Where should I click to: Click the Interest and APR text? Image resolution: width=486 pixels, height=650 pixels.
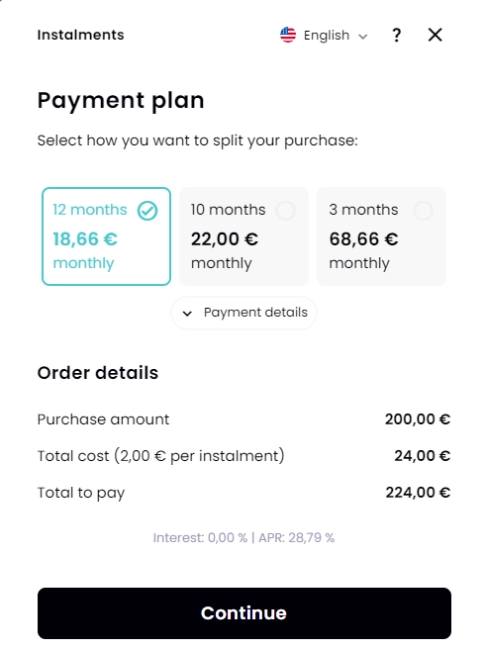coord(244,538)
